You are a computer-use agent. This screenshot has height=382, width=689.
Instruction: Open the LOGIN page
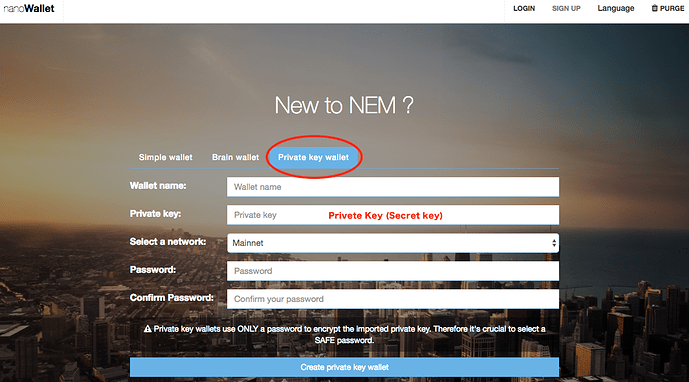524,8
